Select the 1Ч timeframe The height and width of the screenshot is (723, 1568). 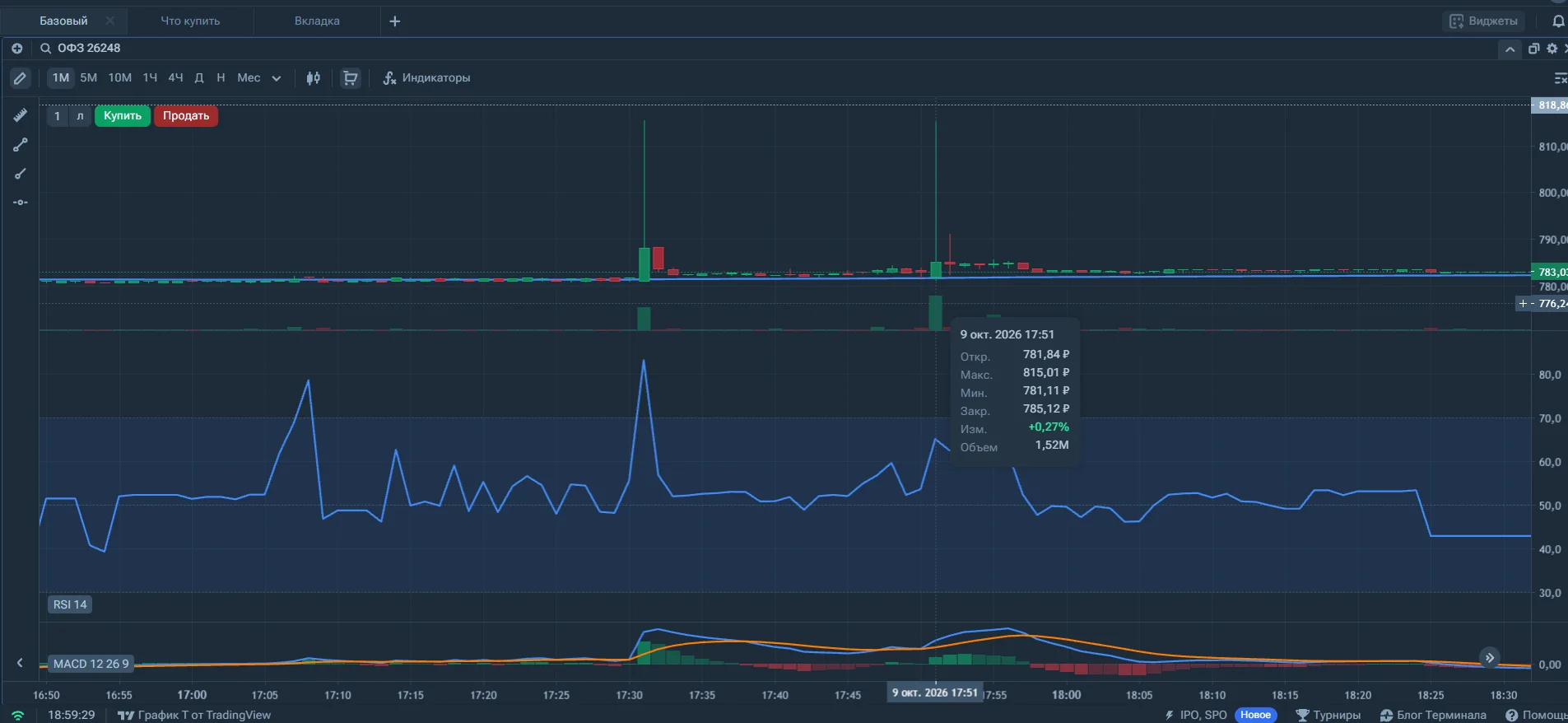click(150, 78)
